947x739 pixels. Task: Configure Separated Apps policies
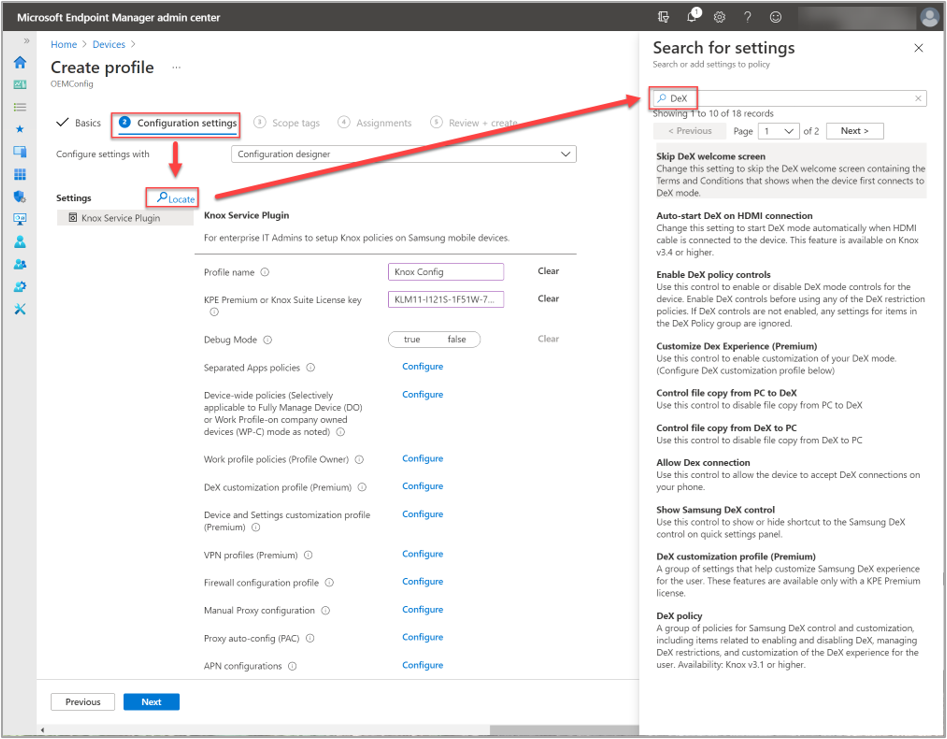[x=423, y=366]
